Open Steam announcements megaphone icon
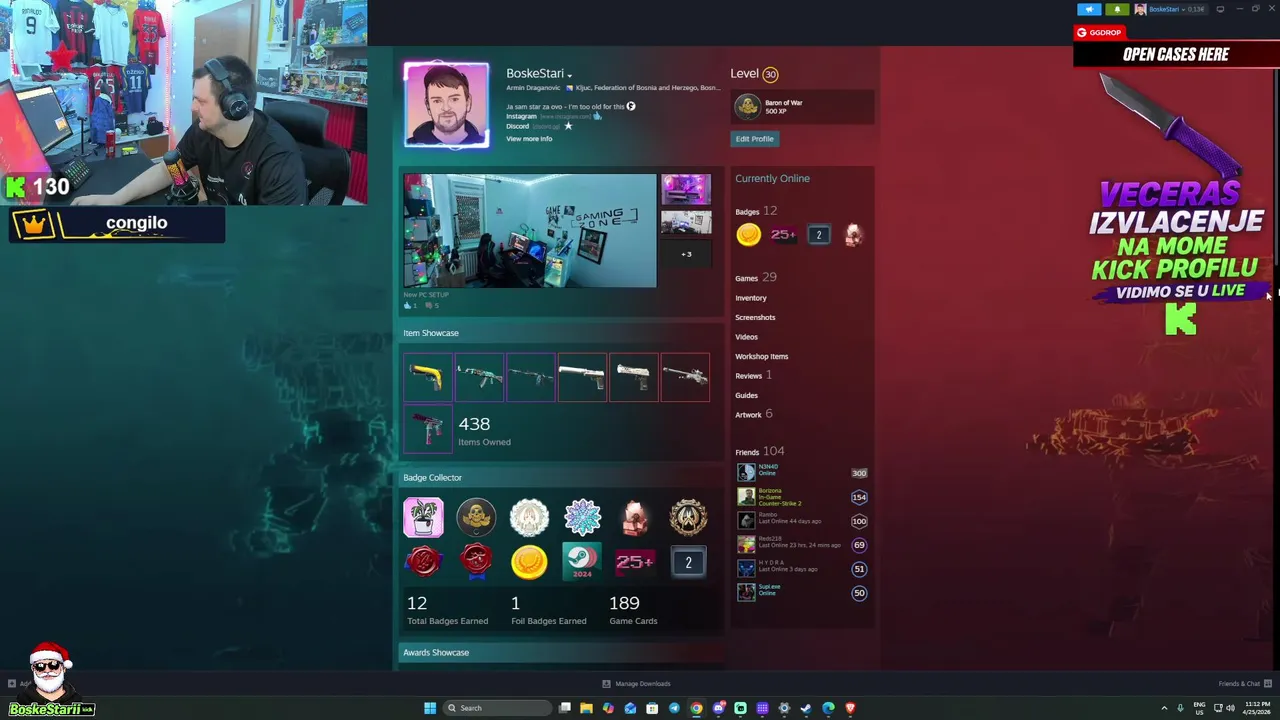Screen dimensions: 1280x720 [x=1090, y=9]
